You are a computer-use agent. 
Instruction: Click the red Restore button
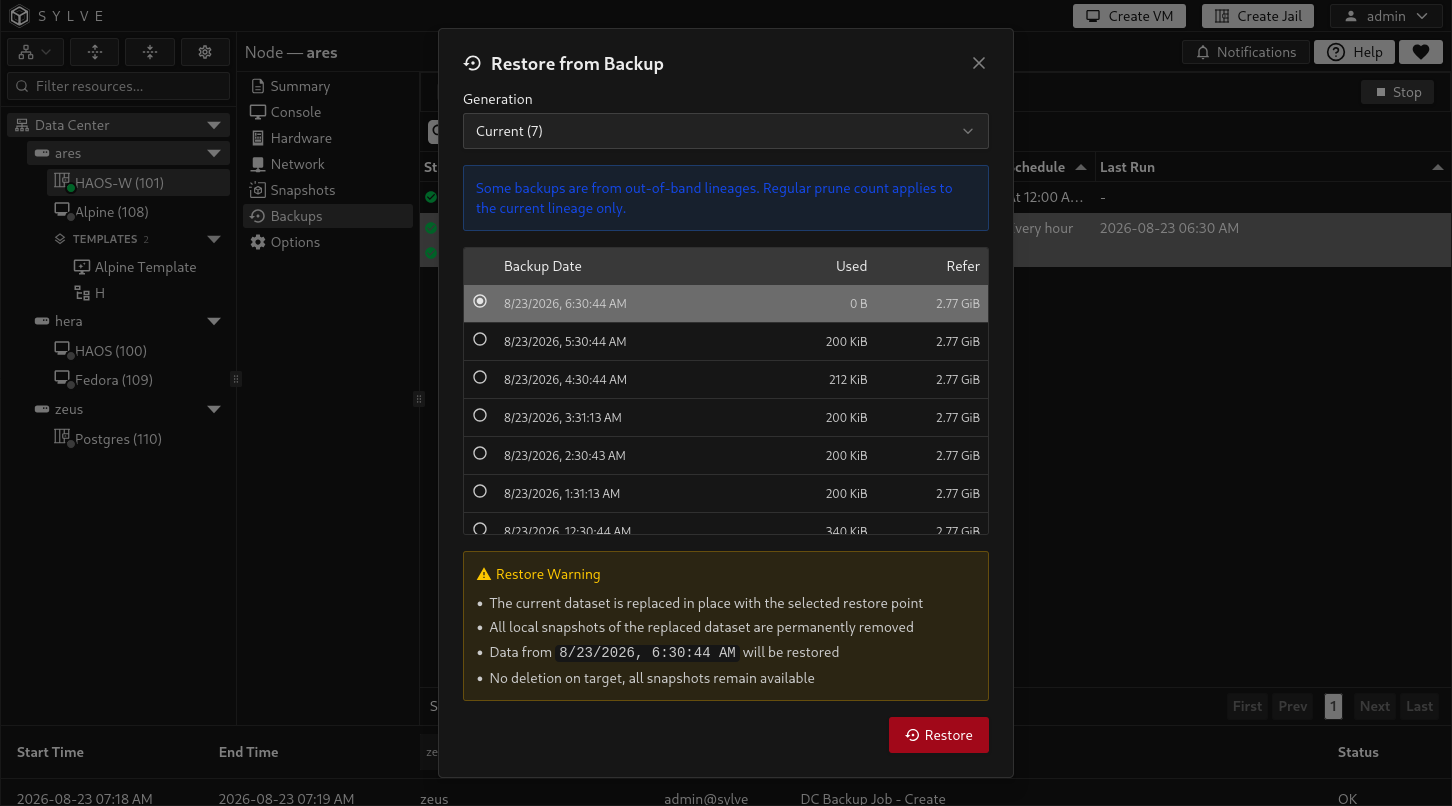pos(939,735)
